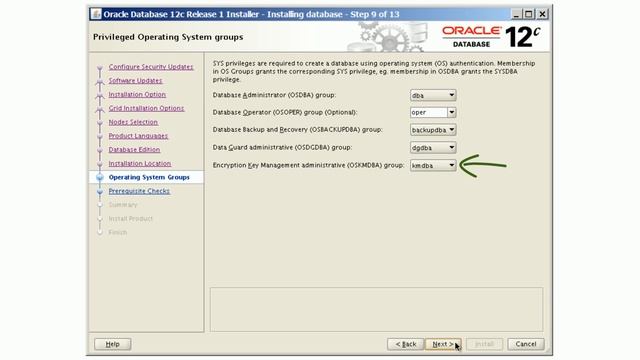This screenshot has height=360, width=640.
Task: Click the installer window title bar icon
Action: click(96, 14)
